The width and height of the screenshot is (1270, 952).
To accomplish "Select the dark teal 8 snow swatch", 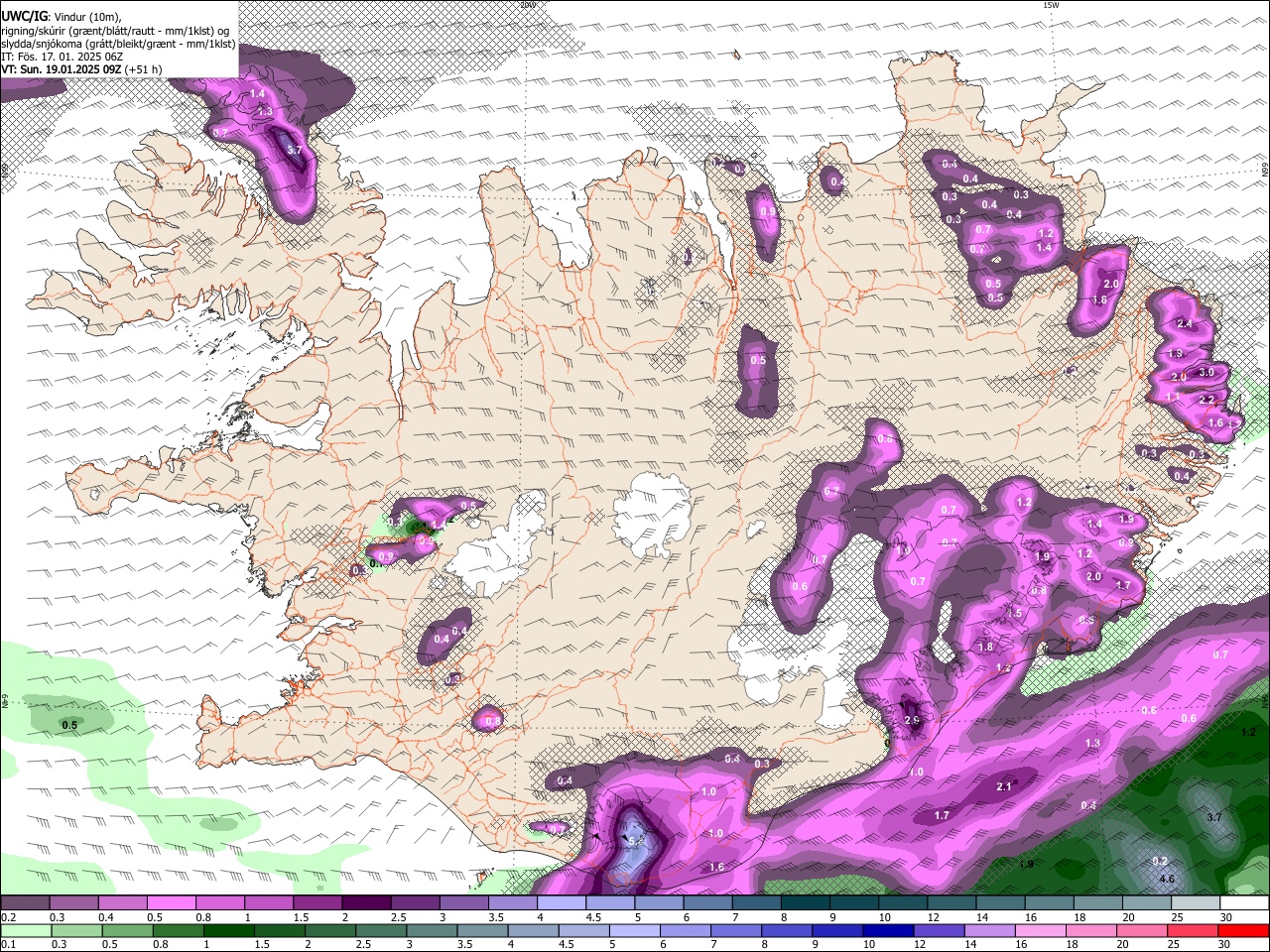I will [805, 902].
